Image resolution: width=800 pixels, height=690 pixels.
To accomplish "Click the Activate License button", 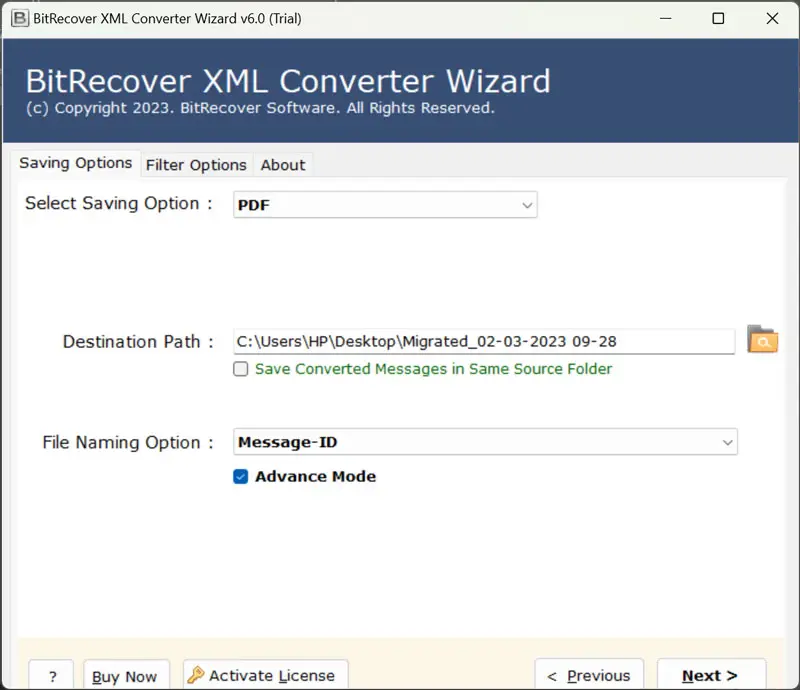I will (x=265, y=675).
